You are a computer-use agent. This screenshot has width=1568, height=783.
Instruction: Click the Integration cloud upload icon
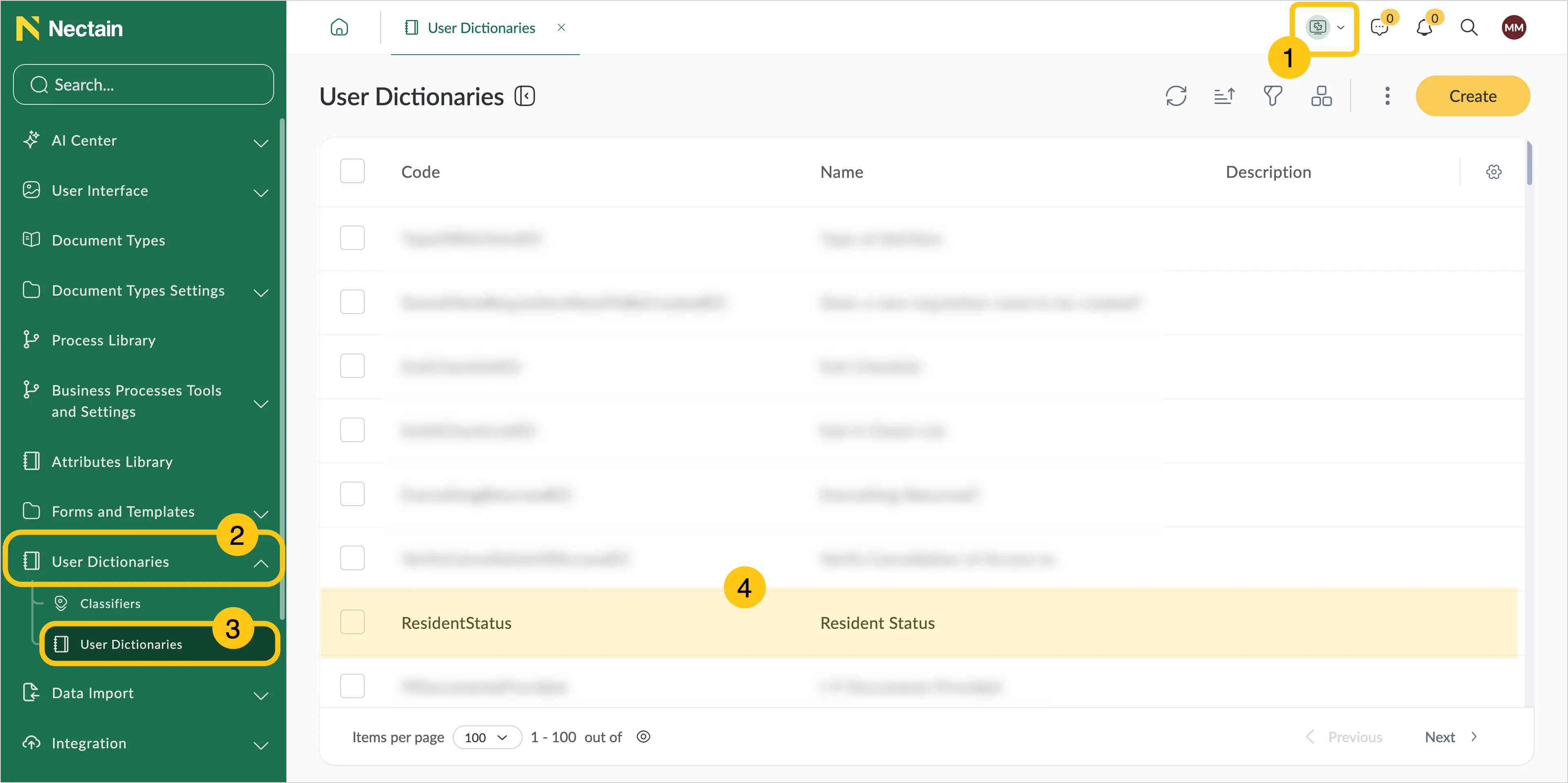(x=31, y=742)
